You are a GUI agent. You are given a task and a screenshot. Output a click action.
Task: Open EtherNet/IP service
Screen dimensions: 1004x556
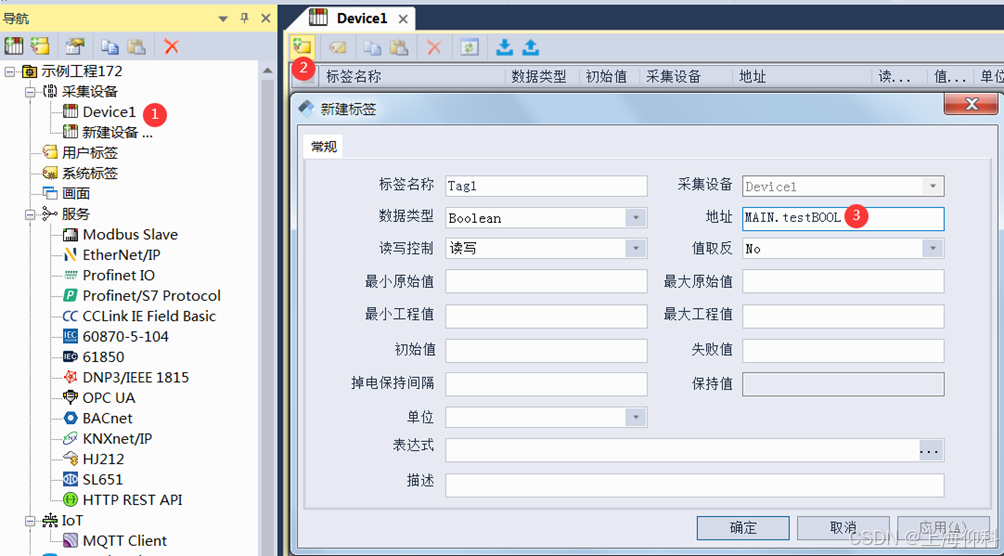pyautogui.click(x=111, y=255)
